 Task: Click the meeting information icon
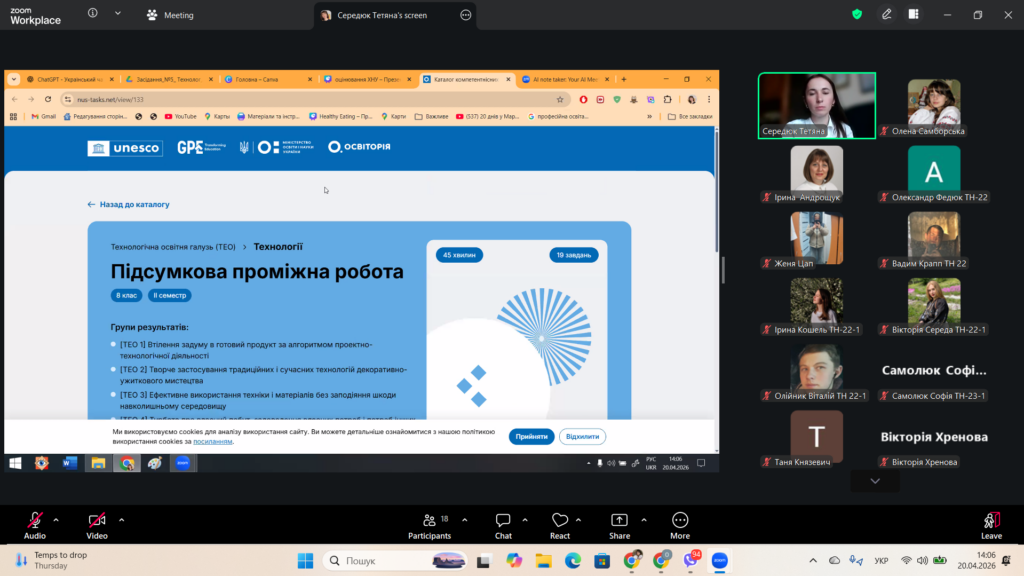93,14
